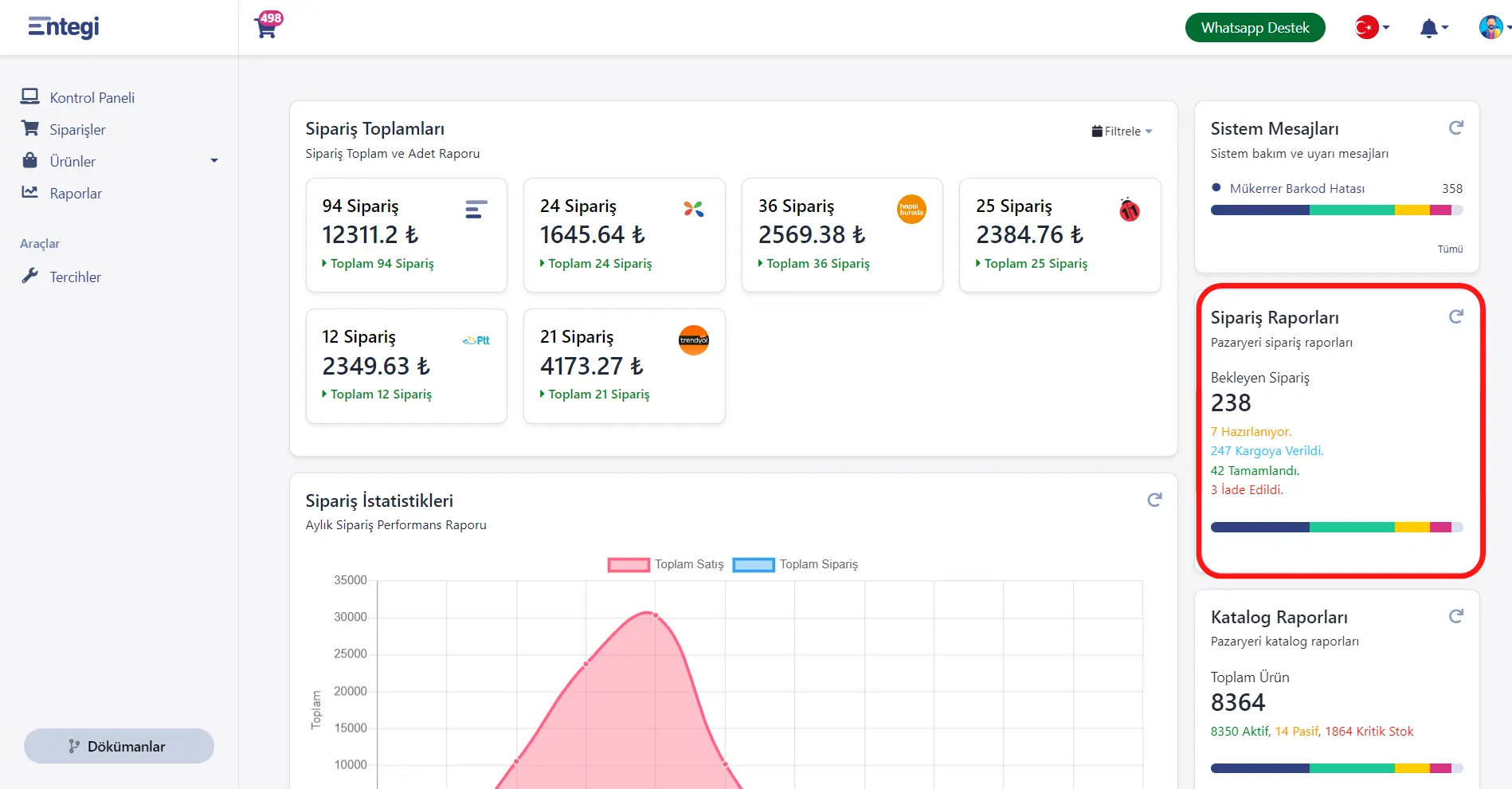Open the notifications bell
Screen dimensions: 1512x789
pos(1428,29)
